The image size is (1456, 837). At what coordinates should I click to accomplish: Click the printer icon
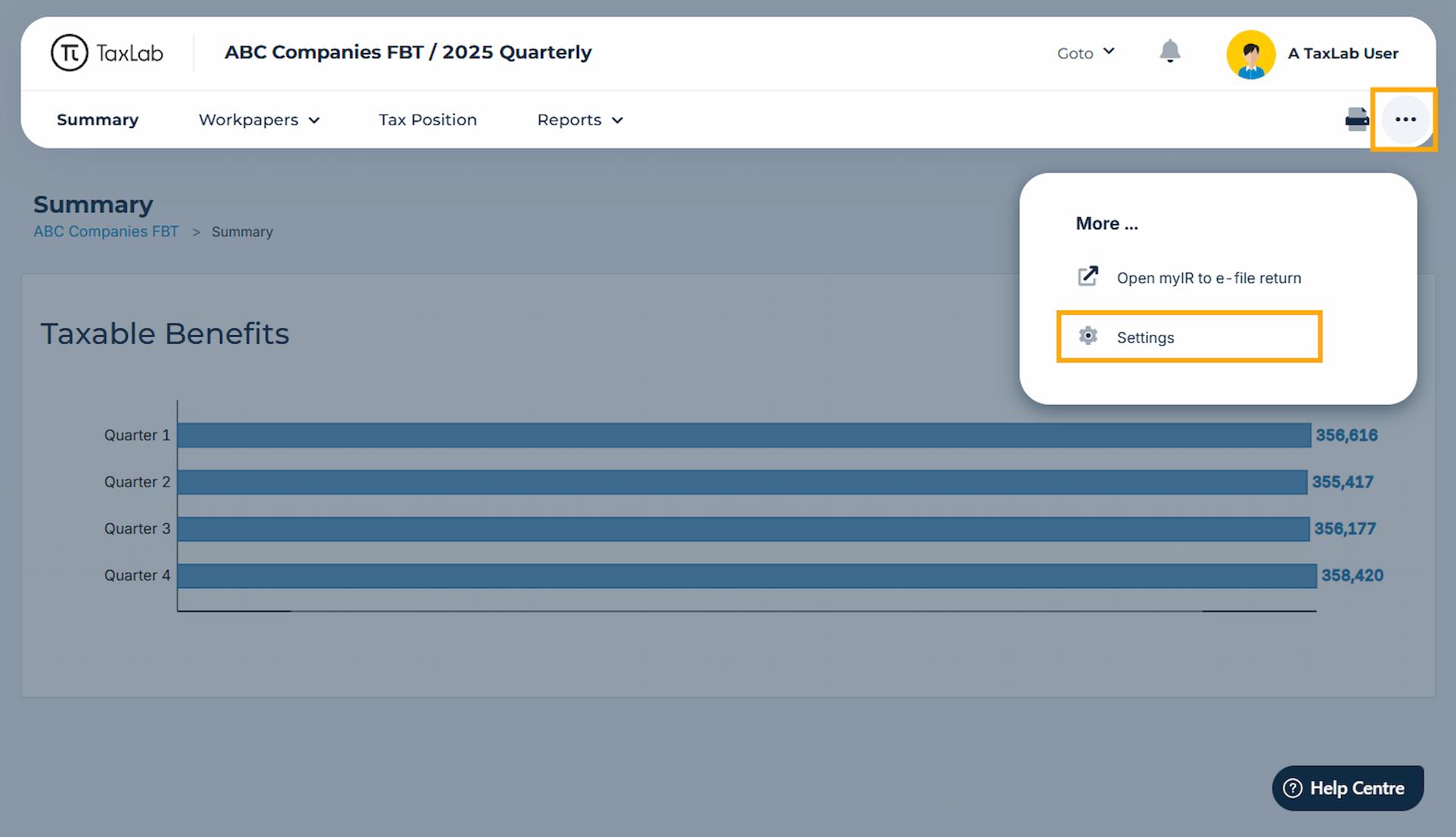1356,120
